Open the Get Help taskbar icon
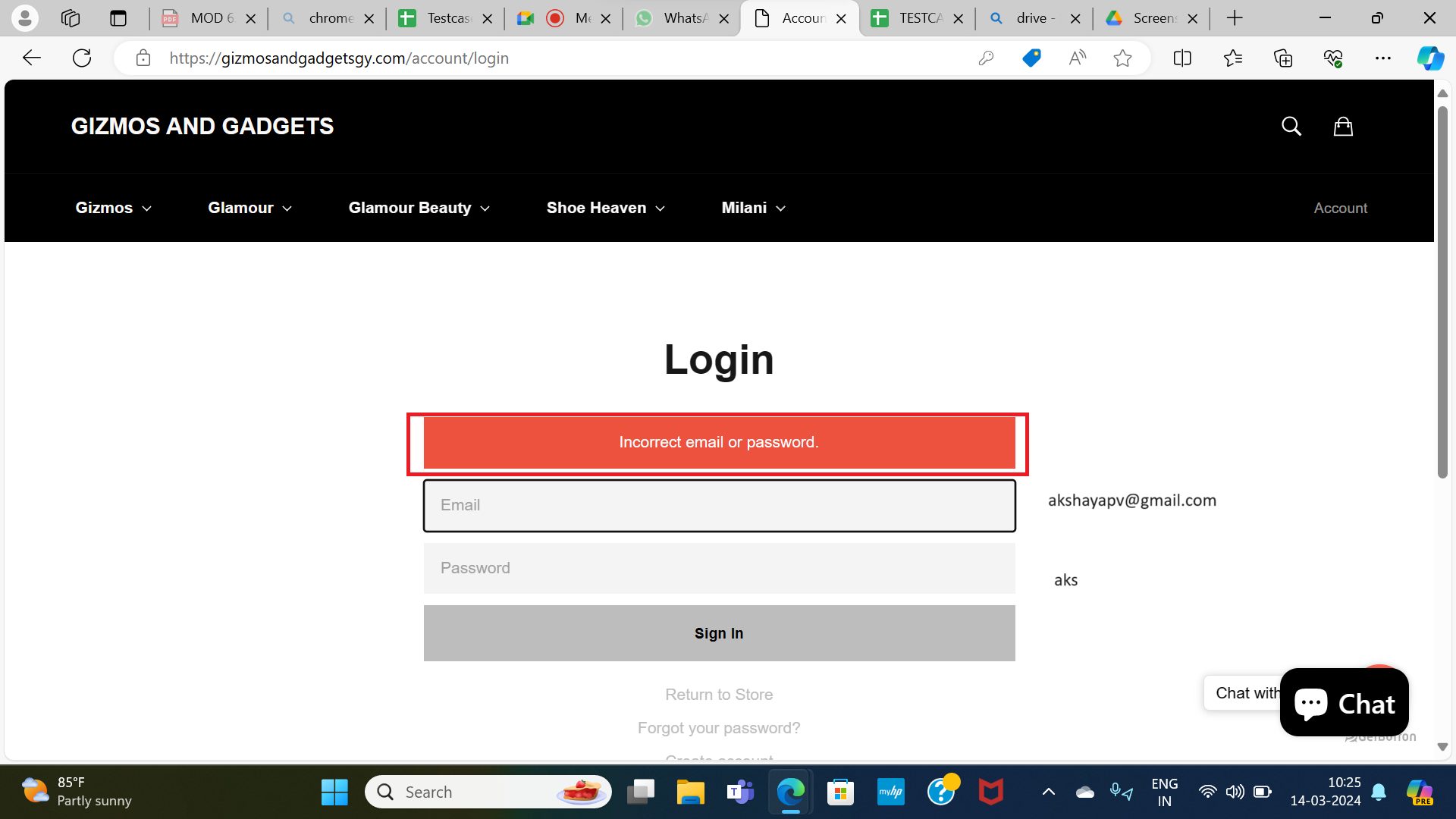The height and width of the screenshot is (819, 1456). (942, 791)
